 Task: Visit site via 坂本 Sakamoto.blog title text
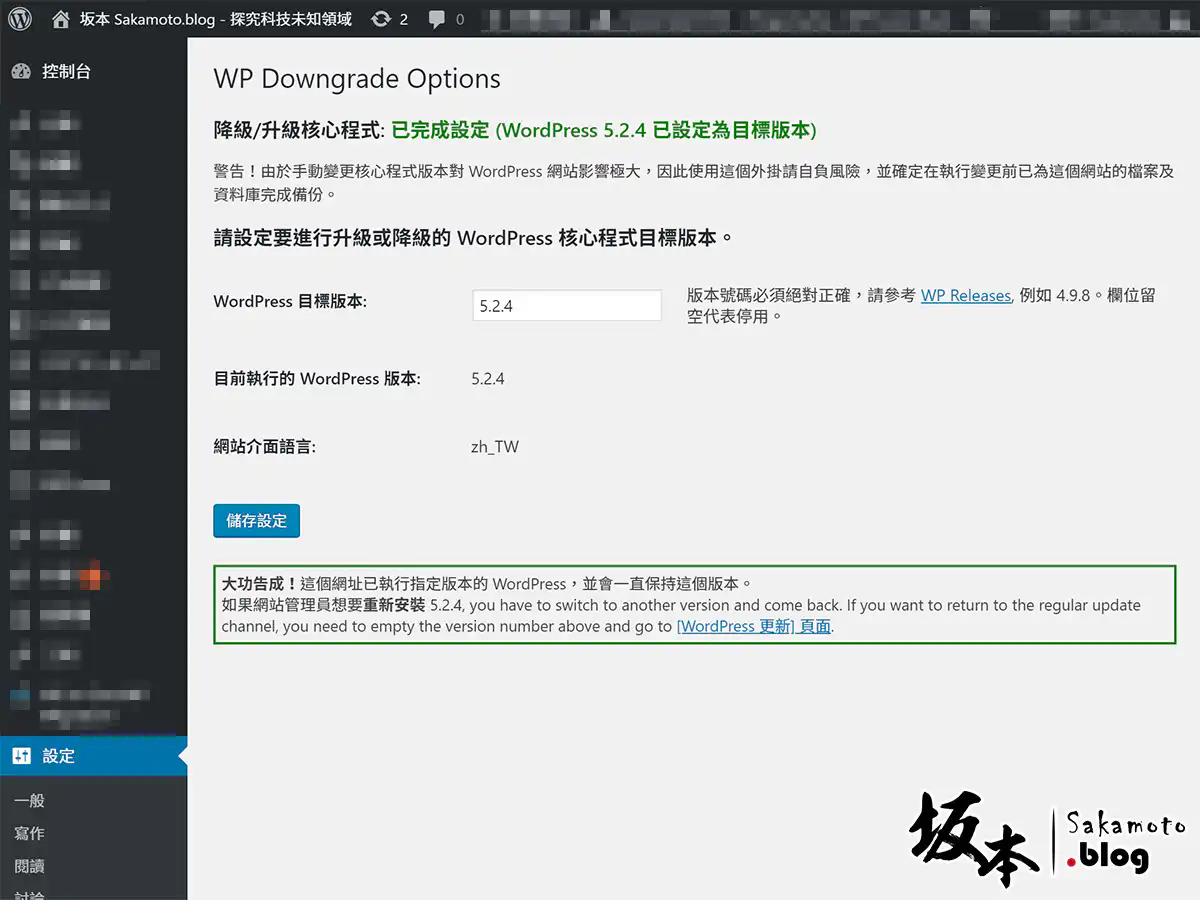215,19
